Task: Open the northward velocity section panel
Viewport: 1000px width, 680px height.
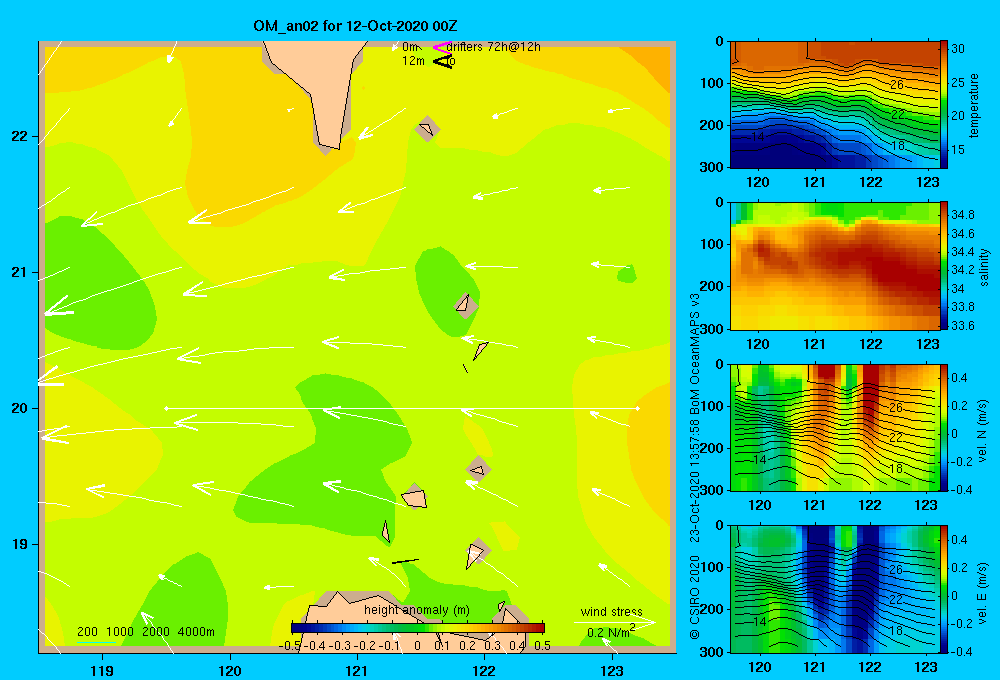Action: (835, 427)
